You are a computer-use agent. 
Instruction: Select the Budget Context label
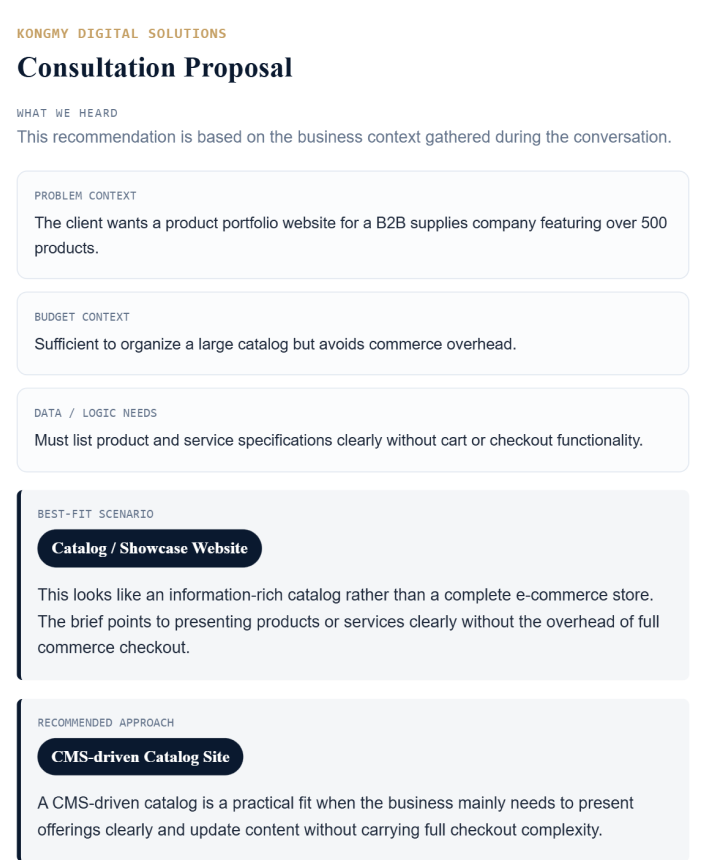(x=82, y=317)
